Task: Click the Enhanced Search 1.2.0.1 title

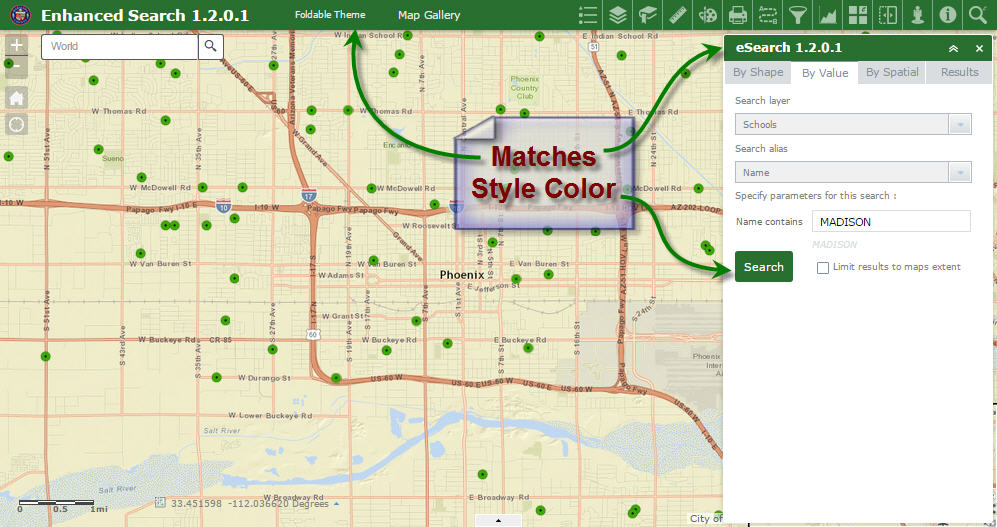Action: point(145,15)
